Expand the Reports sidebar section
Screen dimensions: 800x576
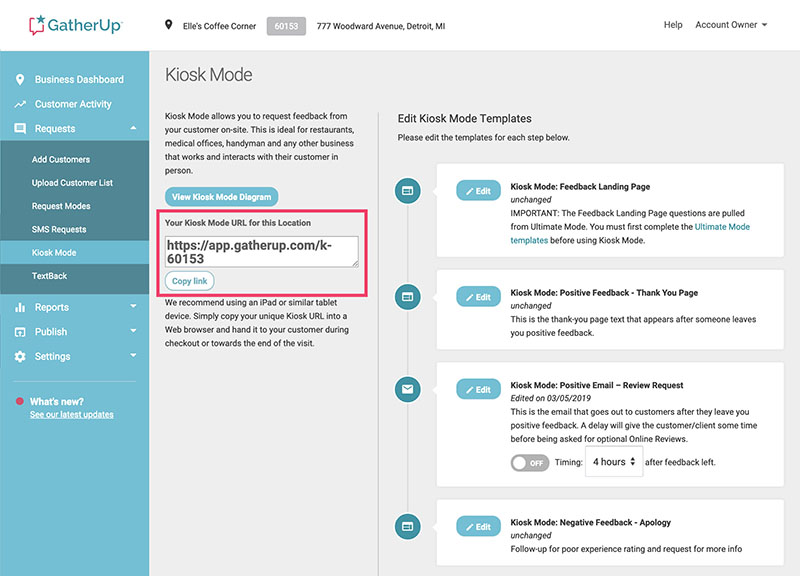[x=133, y=306]
